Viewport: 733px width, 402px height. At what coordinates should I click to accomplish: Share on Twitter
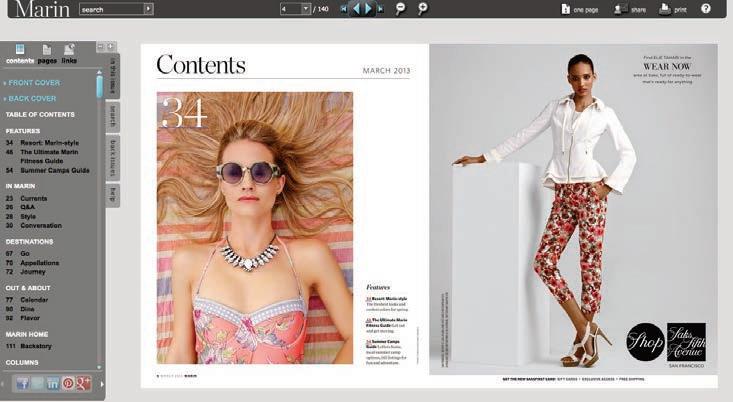[37, 384]
